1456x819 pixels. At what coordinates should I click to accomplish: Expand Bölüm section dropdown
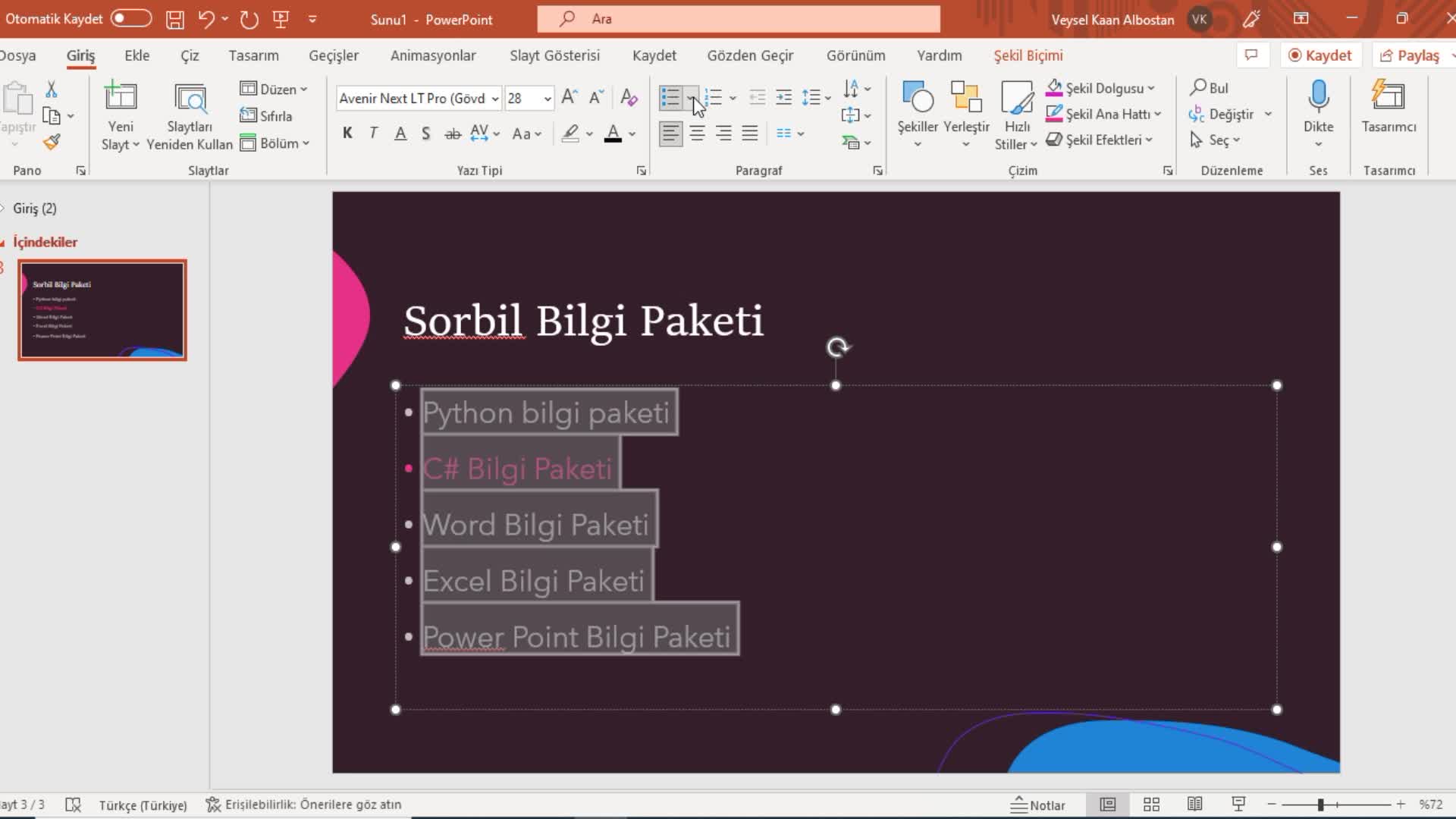tap(275, 143)
